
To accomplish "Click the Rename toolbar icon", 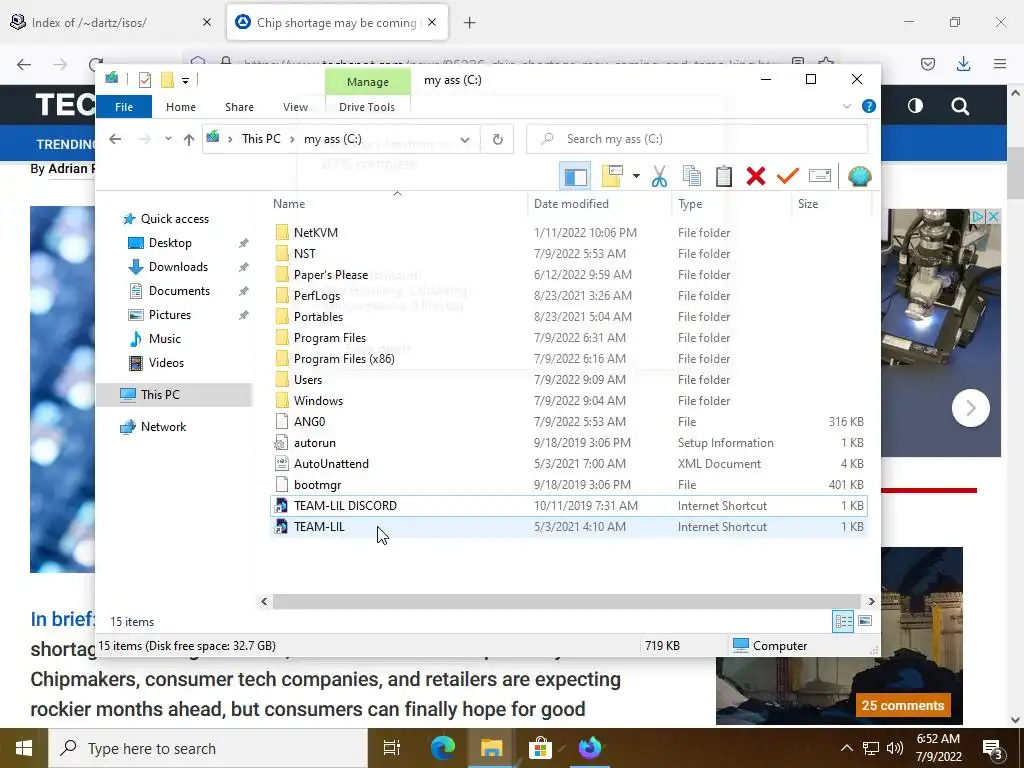I will 820,176.
